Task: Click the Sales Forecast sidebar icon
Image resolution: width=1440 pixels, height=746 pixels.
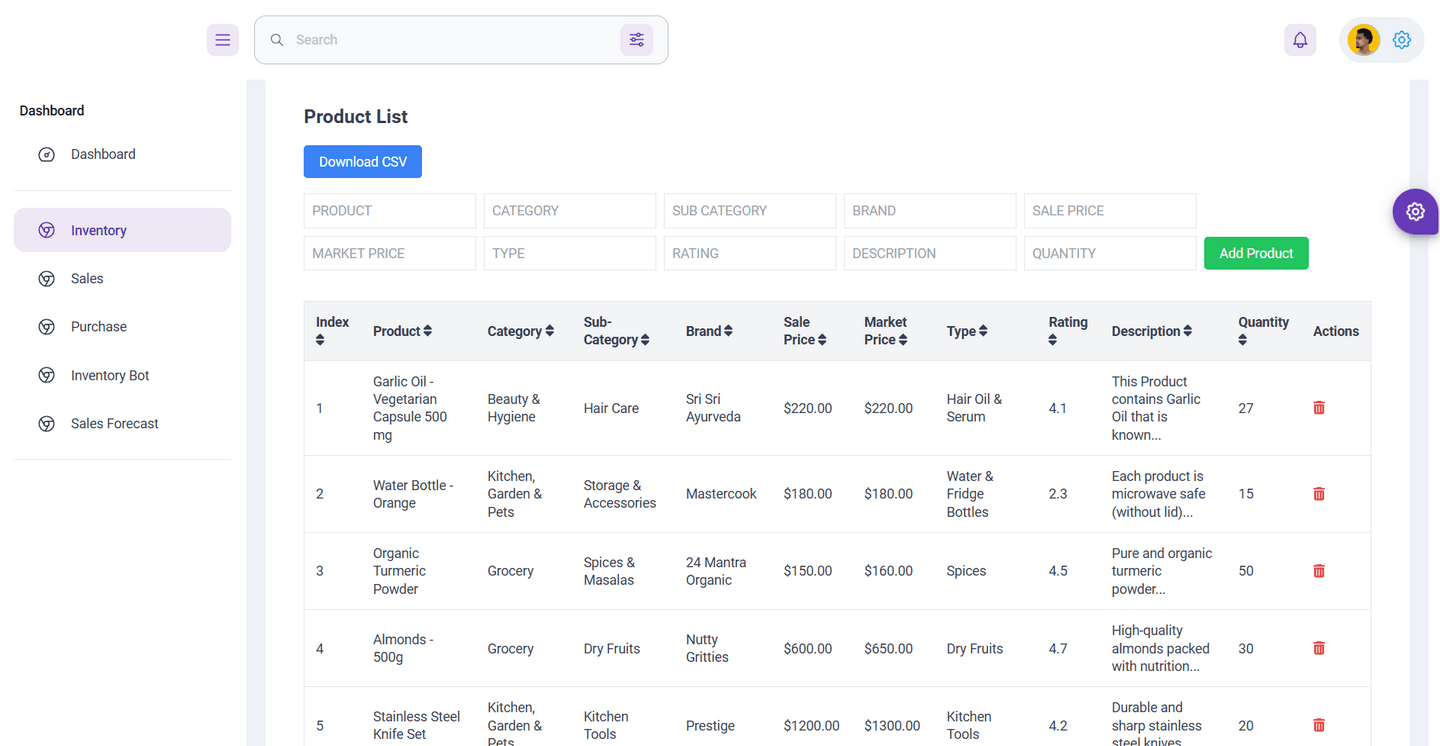Action: (46, 424)
